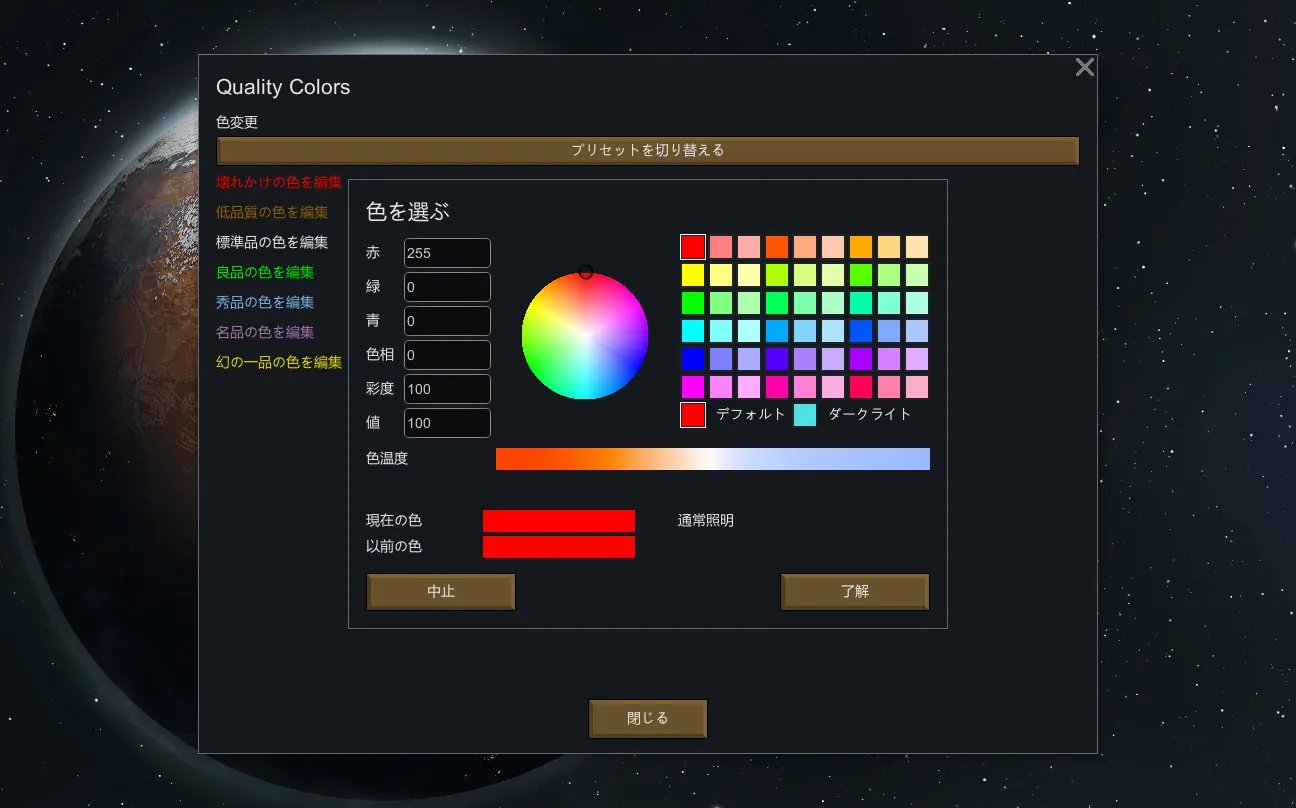
Task: Choose the cyan ダークライト swatch
Action: tap(805, 415)
